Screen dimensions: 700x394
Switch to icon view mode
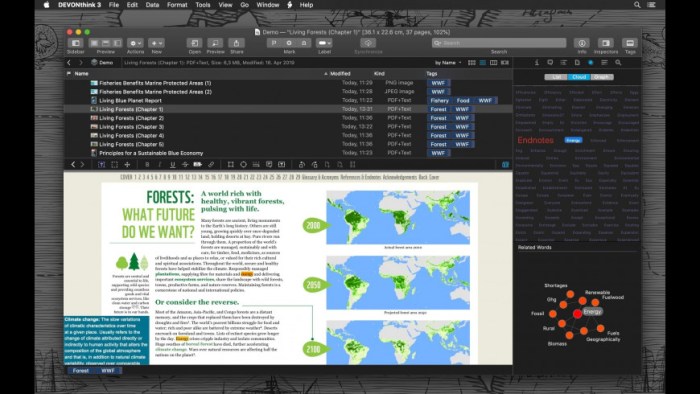[471, 62]
